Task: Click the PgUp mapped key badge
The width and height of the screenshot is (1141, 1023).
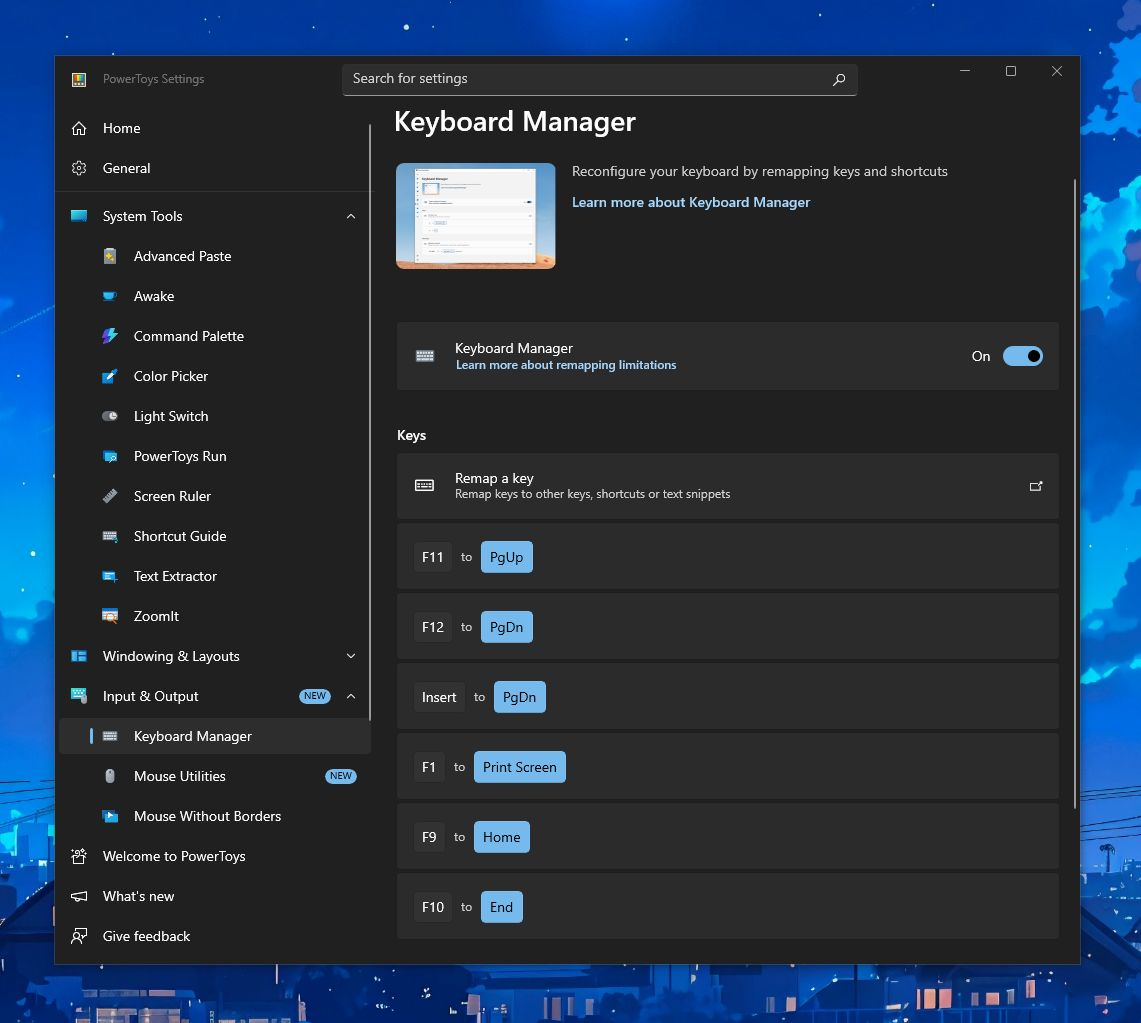Action: tap(506, 557)
